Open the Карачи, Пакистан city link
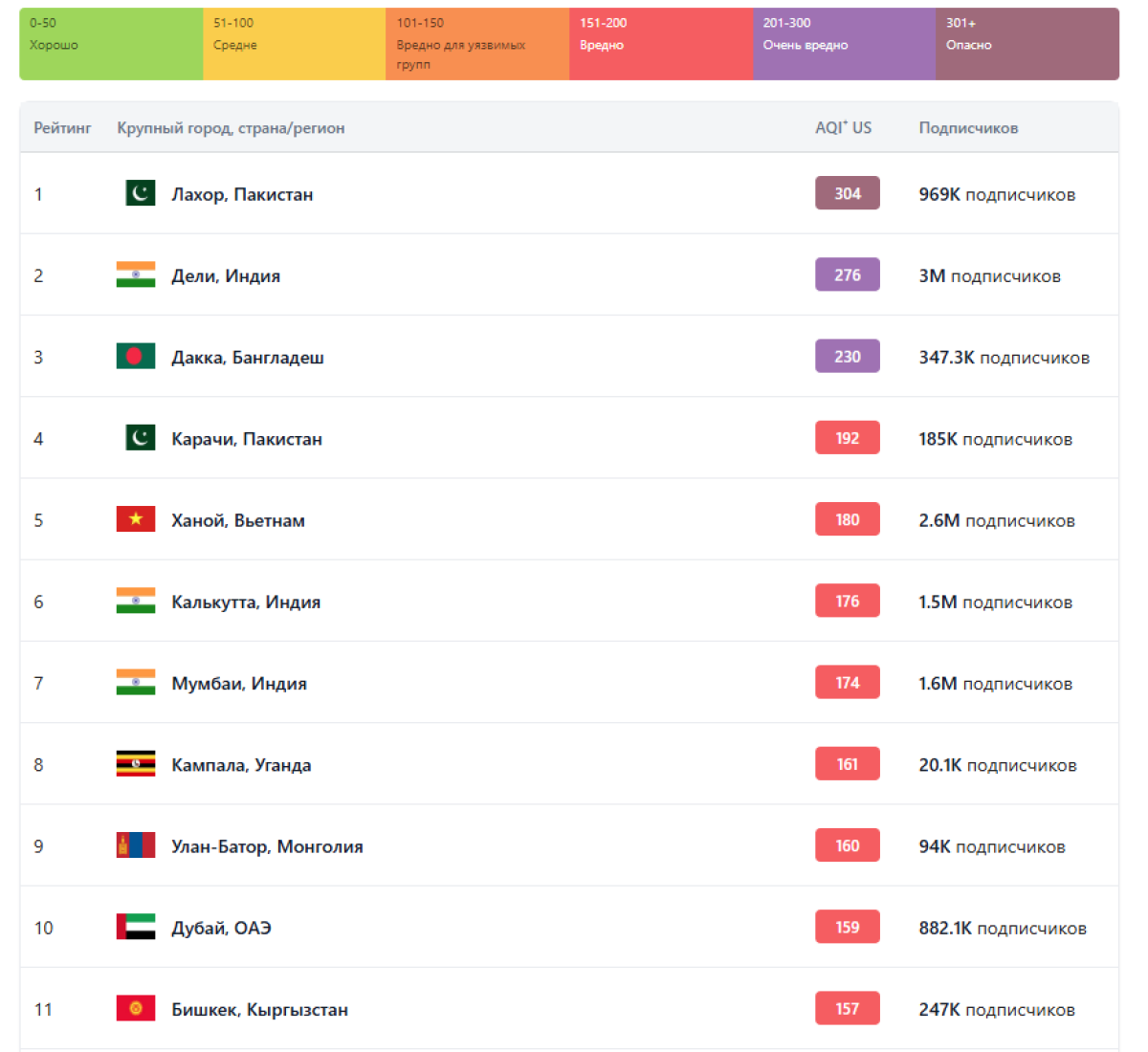The width and height of the screenshot is (1148, 1052). (x=247, y=439)
